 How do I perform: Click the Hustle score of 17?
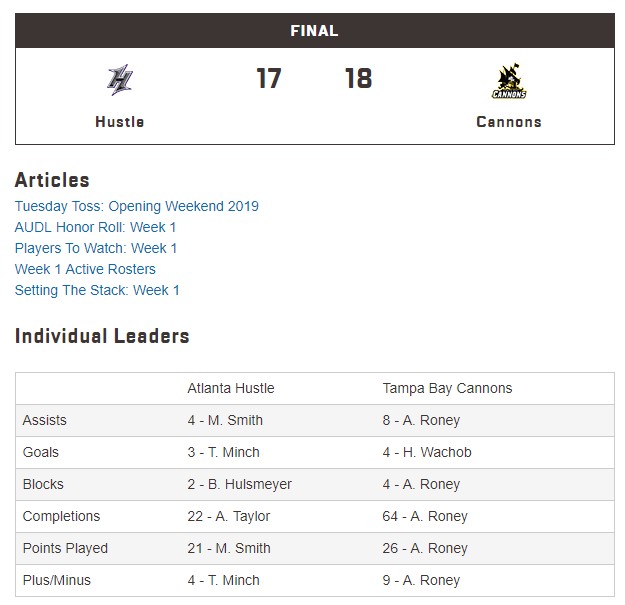(269, 79)
